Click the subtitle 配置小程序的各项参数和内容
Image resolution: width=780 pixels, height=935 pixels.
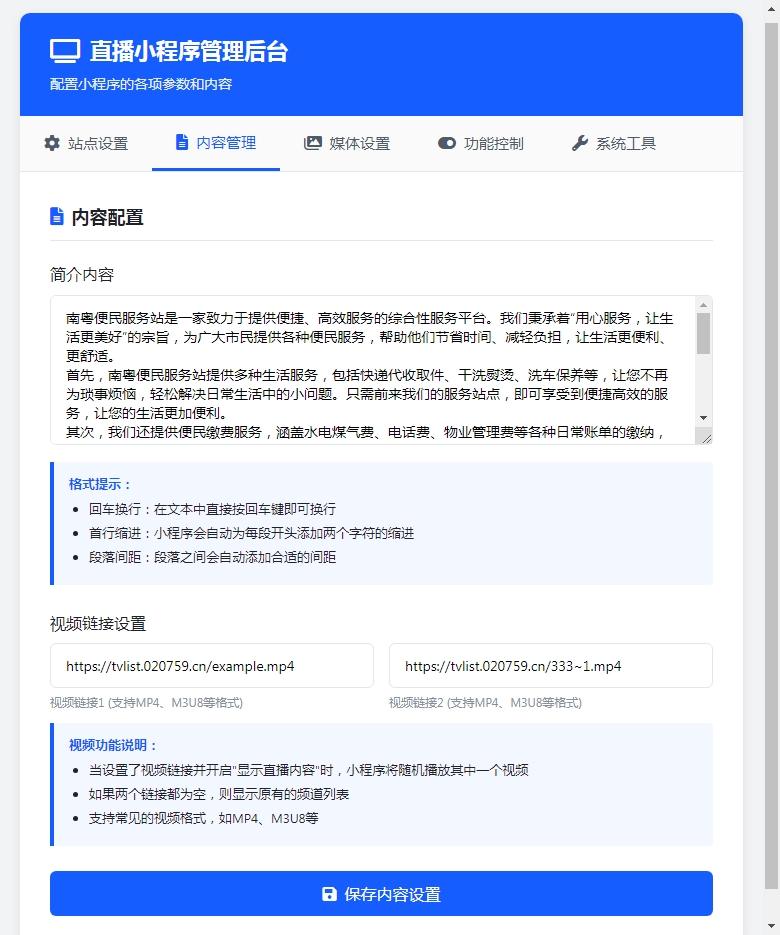pyautogui.click(x=141, y=84)
